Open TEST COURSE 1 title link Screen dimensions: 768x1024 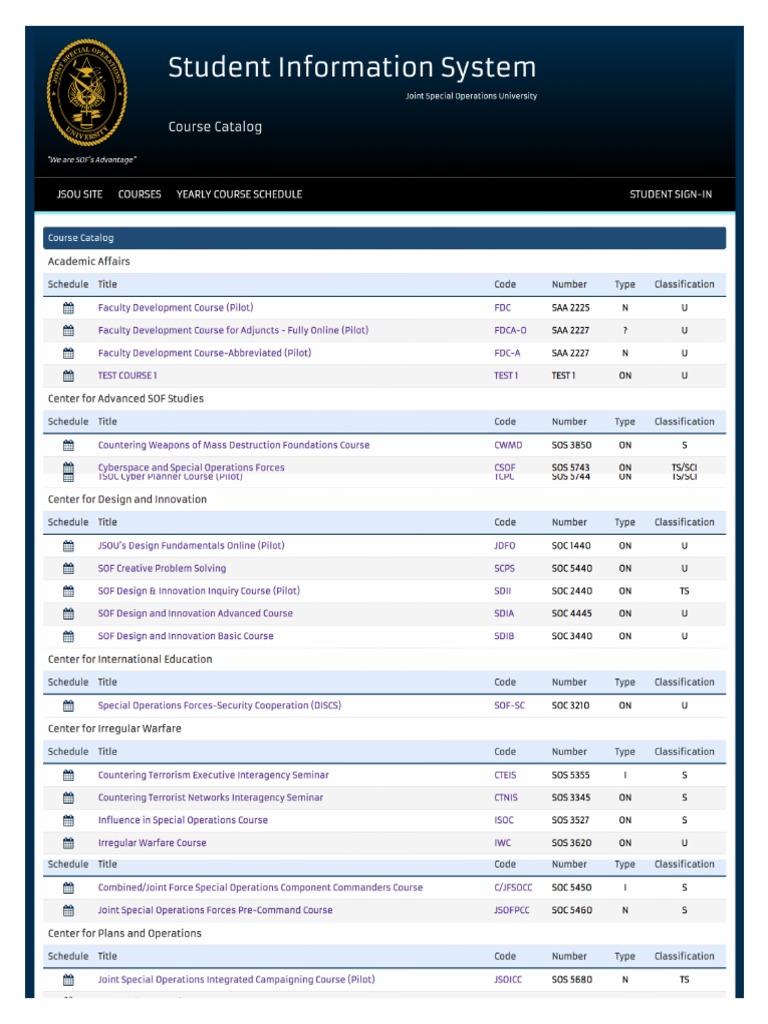point(127,376)
